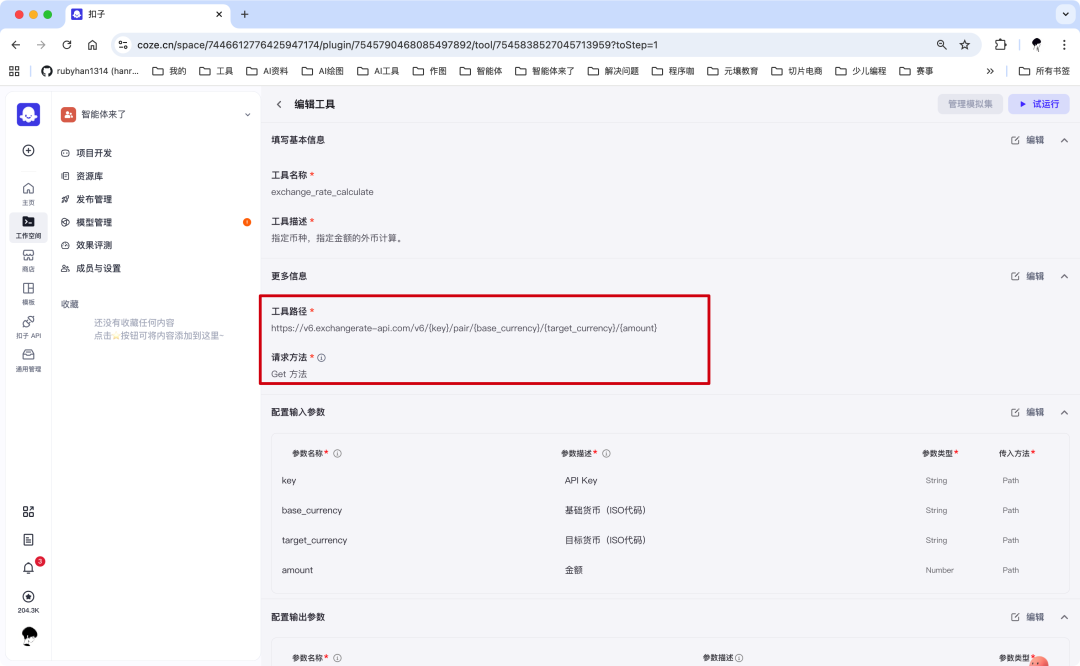The width and height of the screenshot is (1080, 666).
Task: Collapse the 配置输入参数 section chevron
Action: pyautogui.click(x=1064, y=411)
